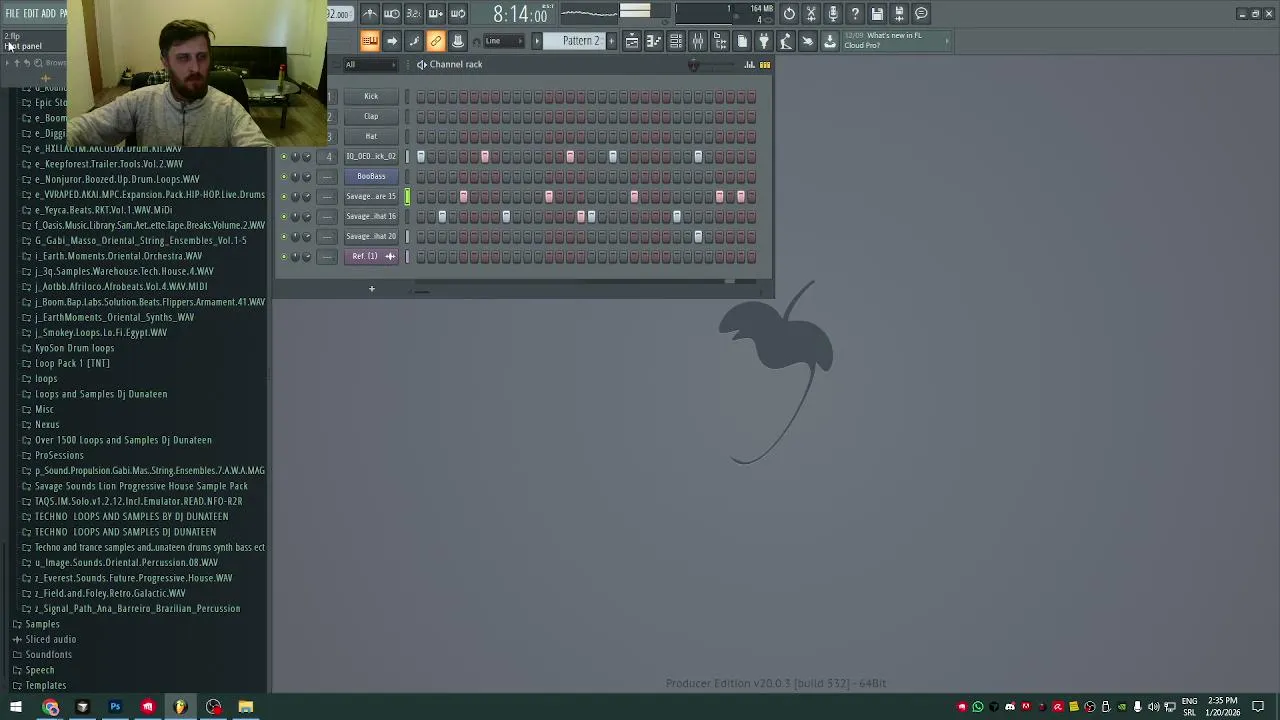
Task: Open KyoSon Drum loops folder
Action: [74, 348]
